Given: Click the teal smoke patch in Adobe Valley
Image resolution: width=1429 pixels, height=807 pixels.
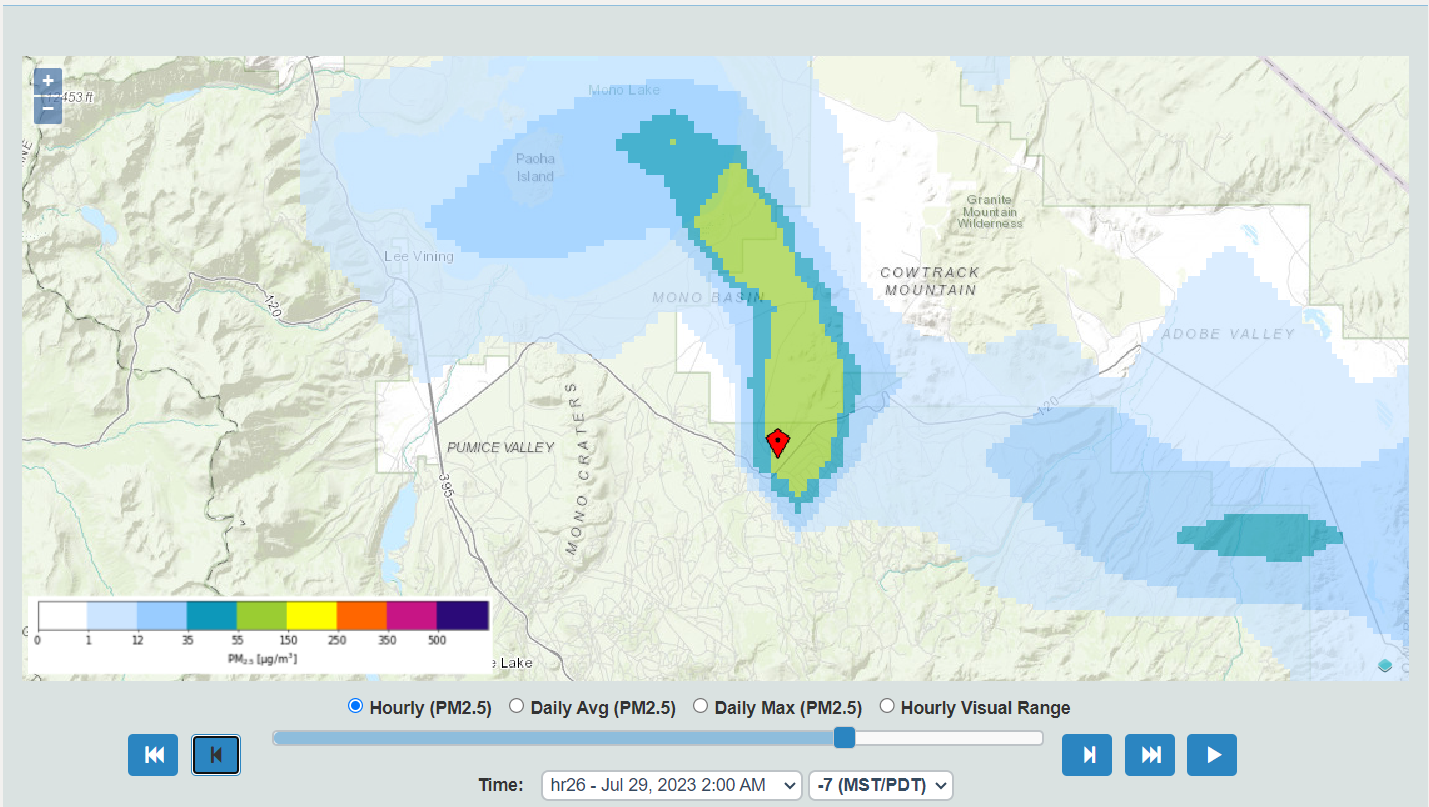Looking at the screenshot, I should (x=1260, y=535).
